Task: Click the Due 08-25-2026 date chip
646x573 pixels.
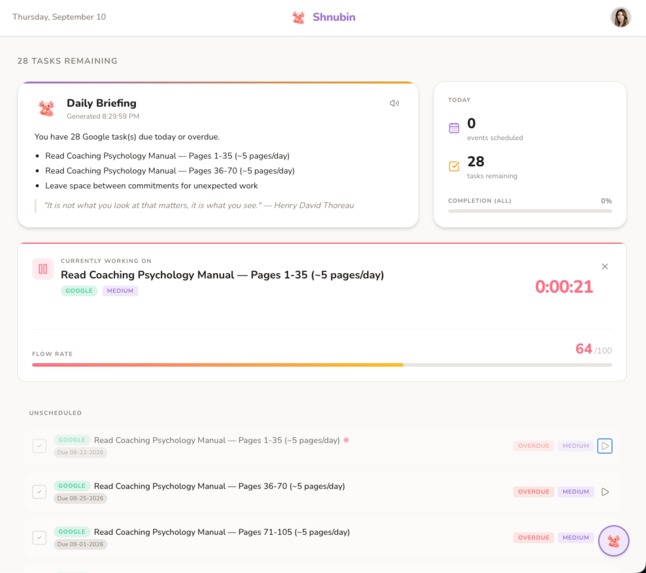Action: point(80,498)
